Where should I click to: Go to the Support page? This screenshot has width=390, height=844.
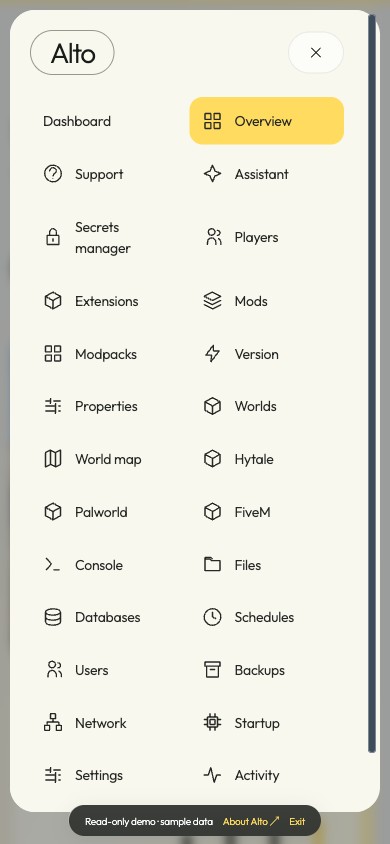pyautogui.click(x=99, y=174)
